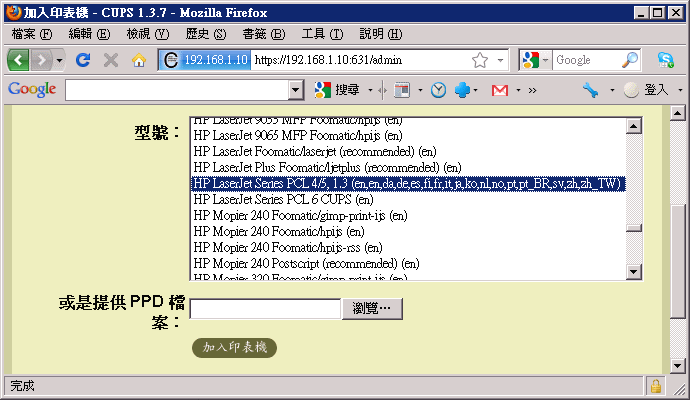This screenshot has height=400, width=690.
Task: Bookmark this page with the star icon
Action: 480,60
